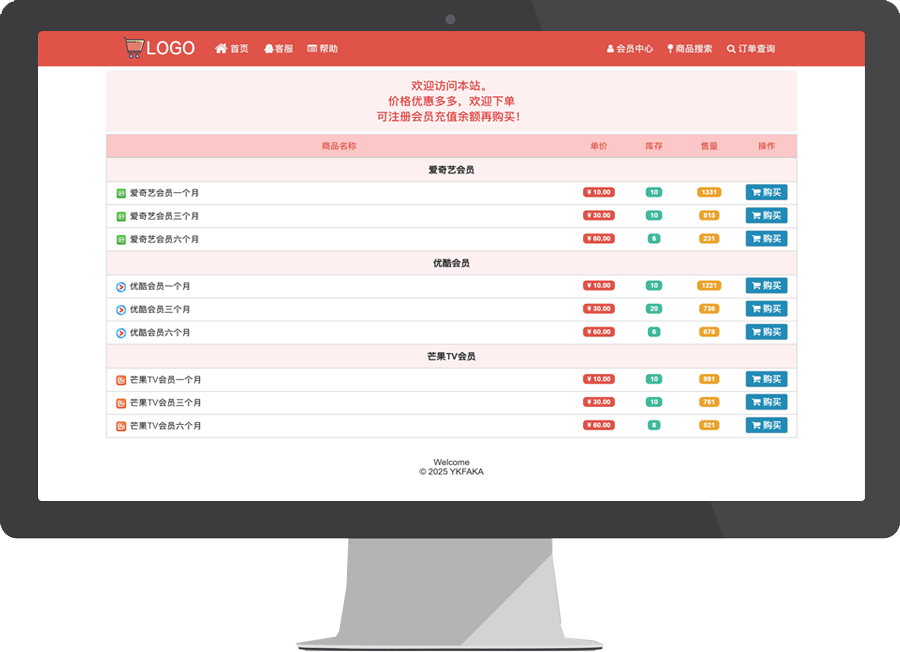Click the 芒果TV会员三个月 product name
The image size is (900, 652).
[x=165, y=403]
